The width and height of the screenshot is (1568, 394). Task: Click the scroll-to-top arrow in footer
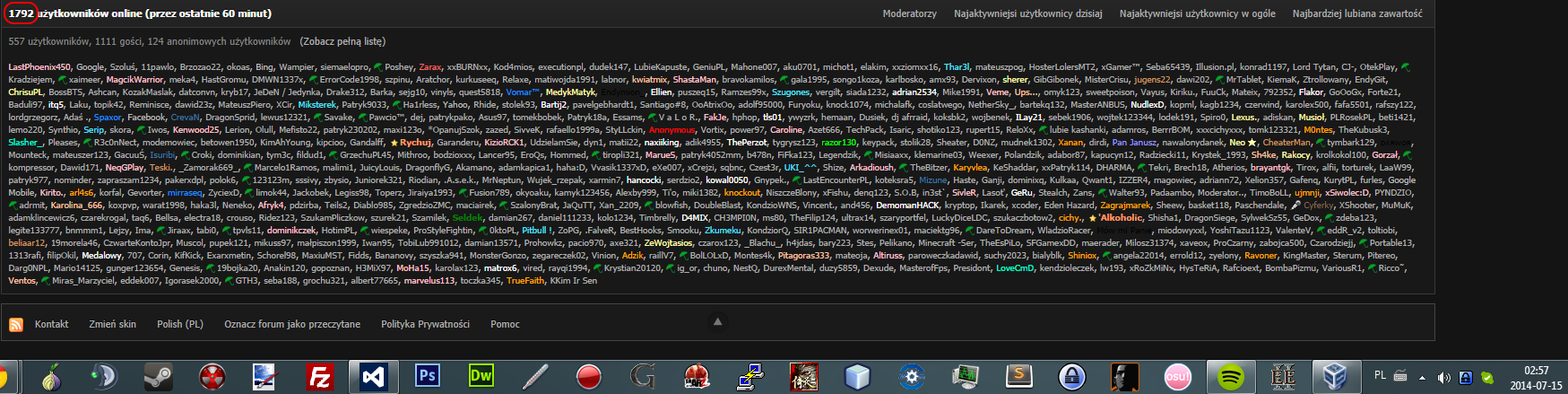pyautogui.click(x=716, y=321)
